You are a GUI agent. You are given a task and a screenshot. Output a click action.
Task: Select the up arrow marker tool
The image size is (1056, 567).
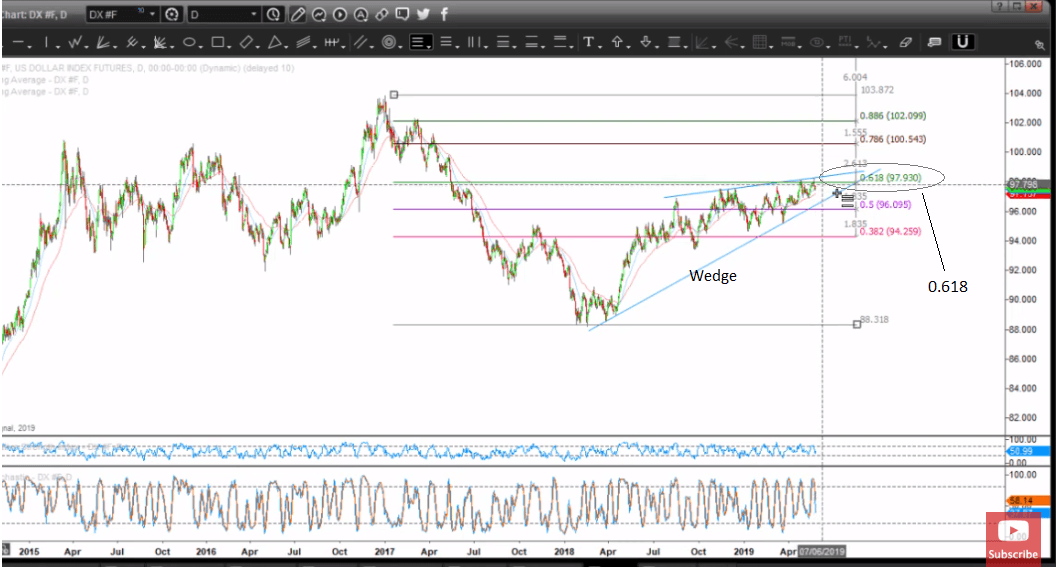tap(618, 42)
